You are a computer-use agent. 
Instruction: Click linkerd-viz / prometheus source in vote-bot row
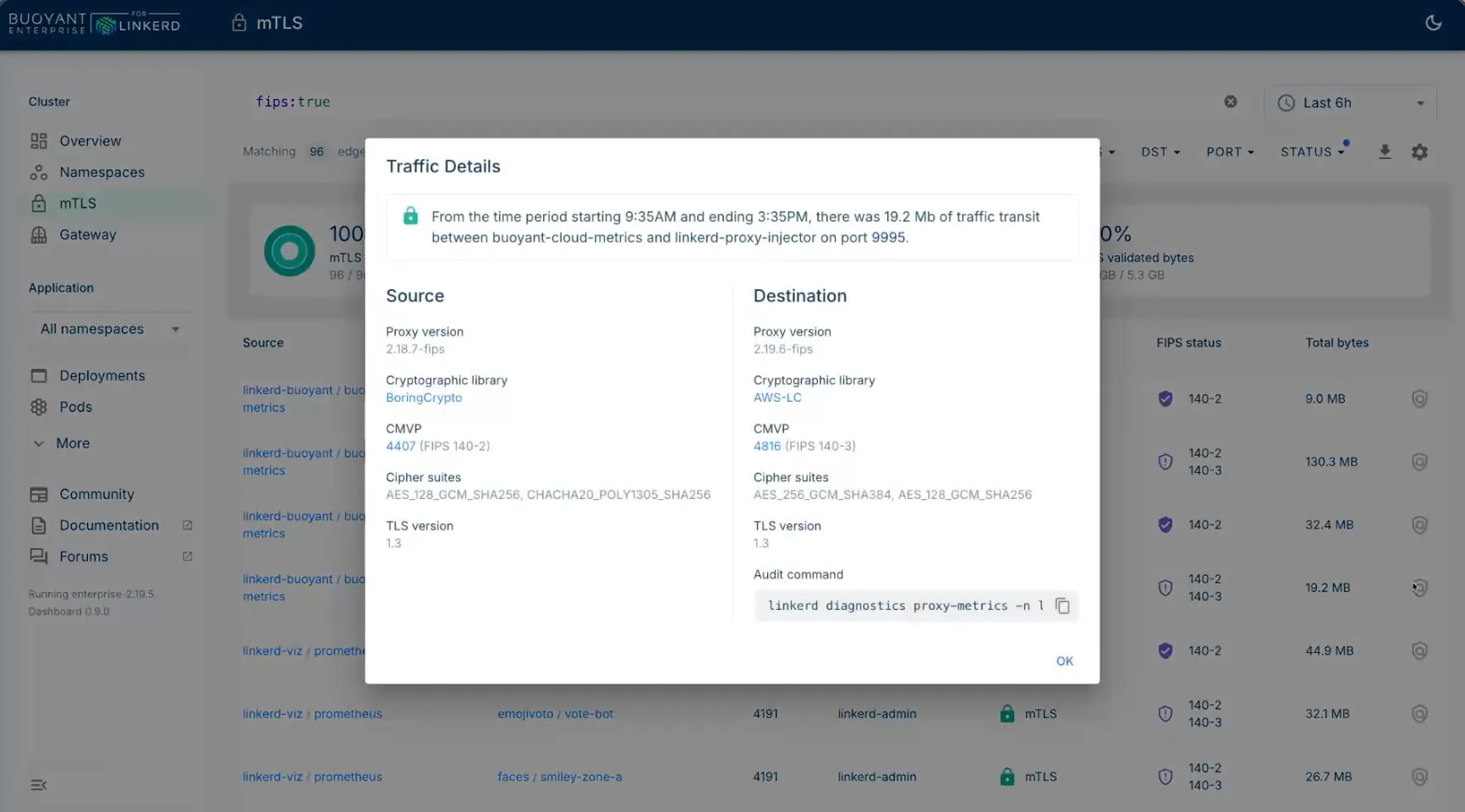pos(312,714)
